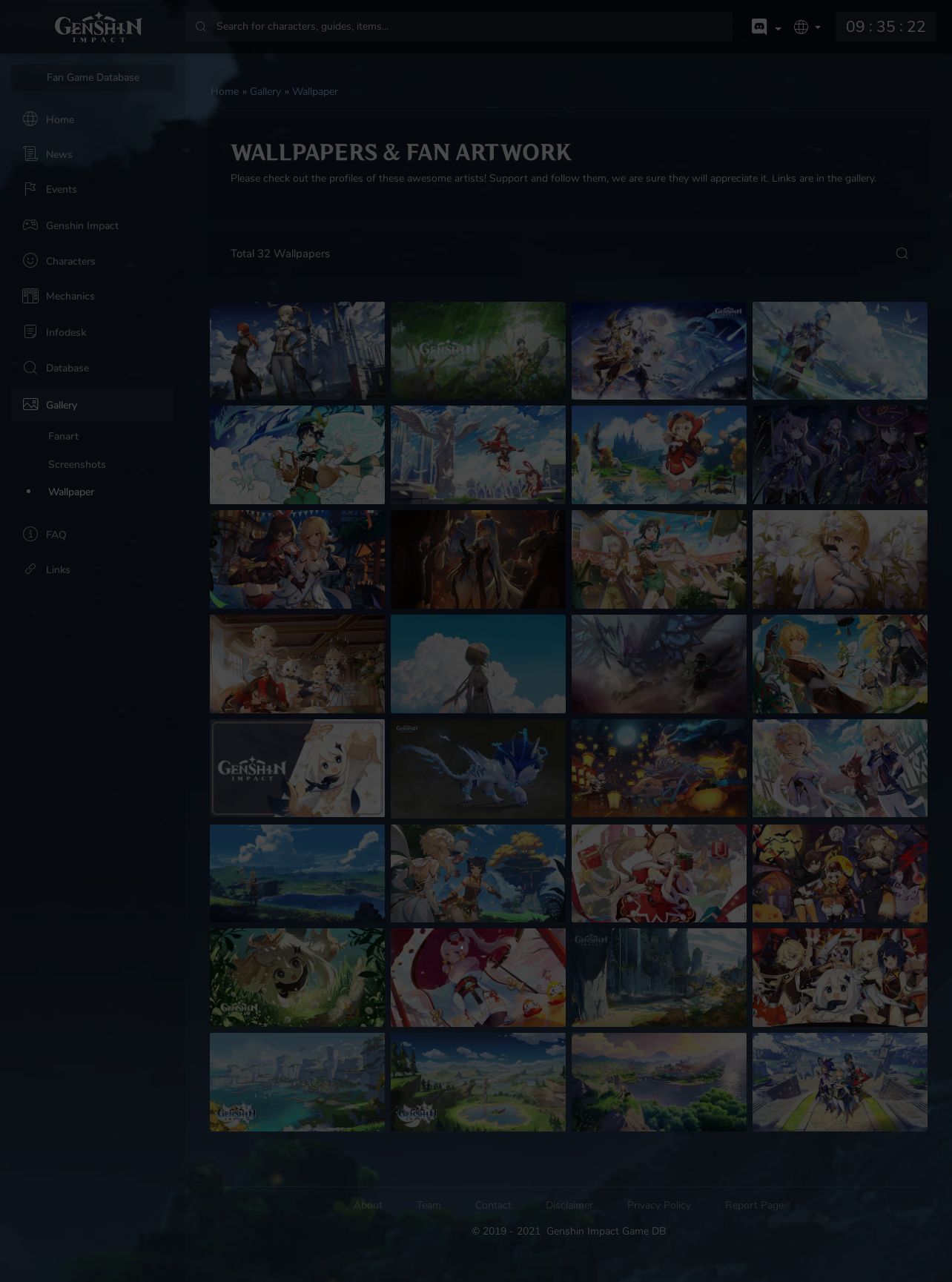Focus the characters, guides, items search field
The image size is (952, 1282).
(458, 27)
